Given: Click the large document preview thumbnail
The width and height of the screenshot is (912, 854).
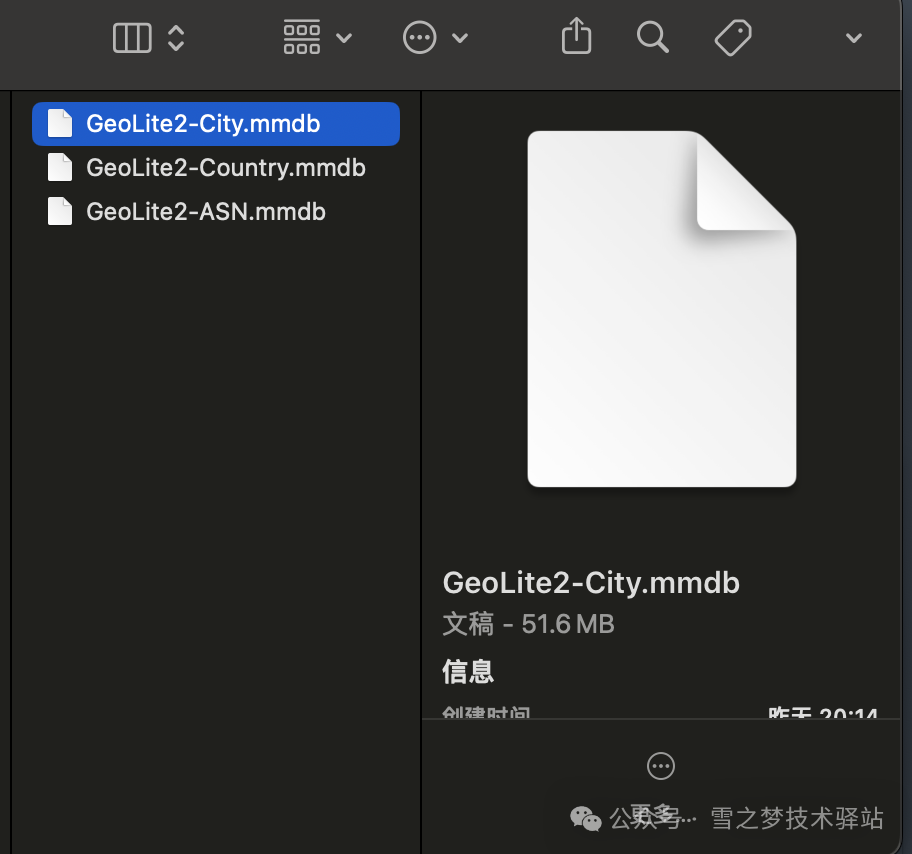Looking at the screenshot, I should point(661,309).
